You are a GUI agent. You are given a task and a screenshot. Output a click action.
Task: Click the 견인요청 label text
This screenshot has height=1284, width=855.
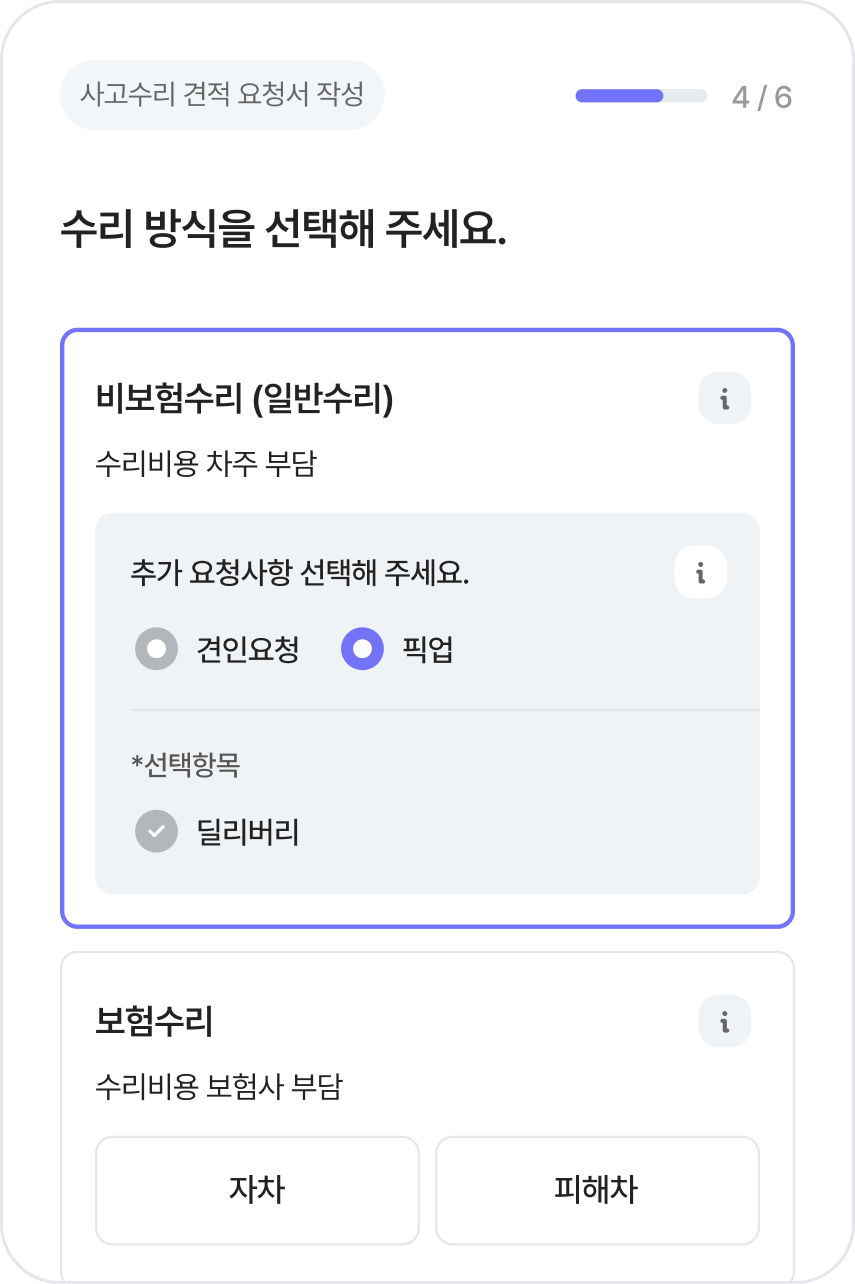pyautogui.click(x=248, y=650)
